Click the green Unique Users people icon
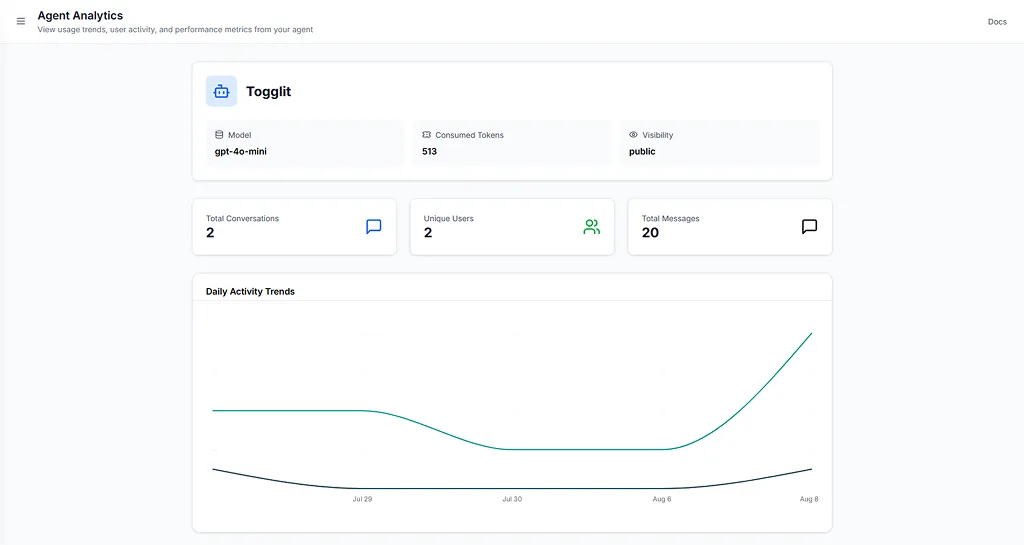 point(592,227)
